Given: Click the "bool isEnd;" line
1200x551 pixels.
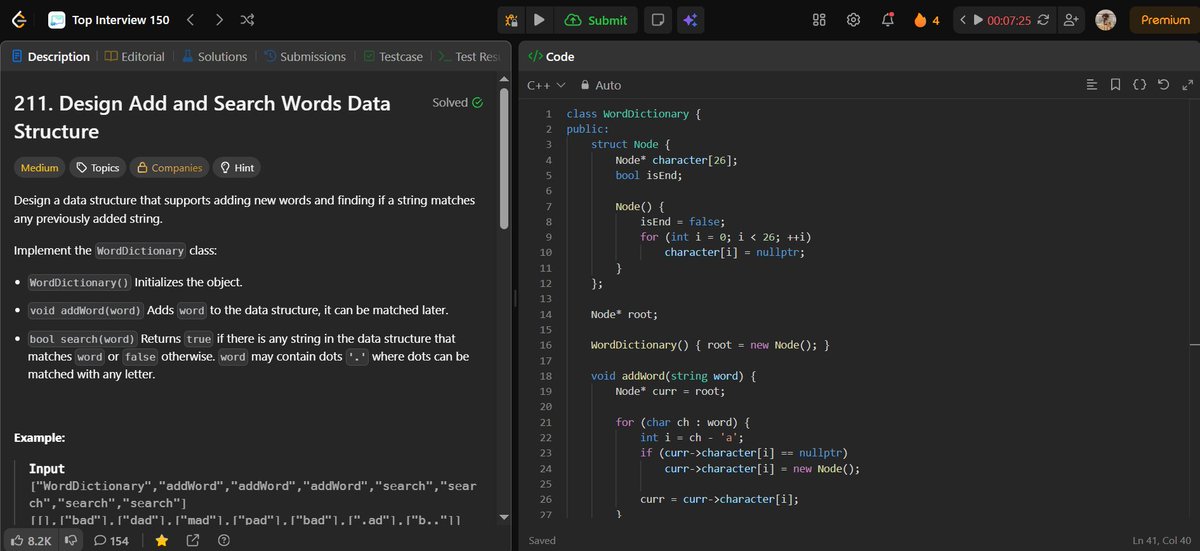Looking at the screenshot, I should 649,176.
